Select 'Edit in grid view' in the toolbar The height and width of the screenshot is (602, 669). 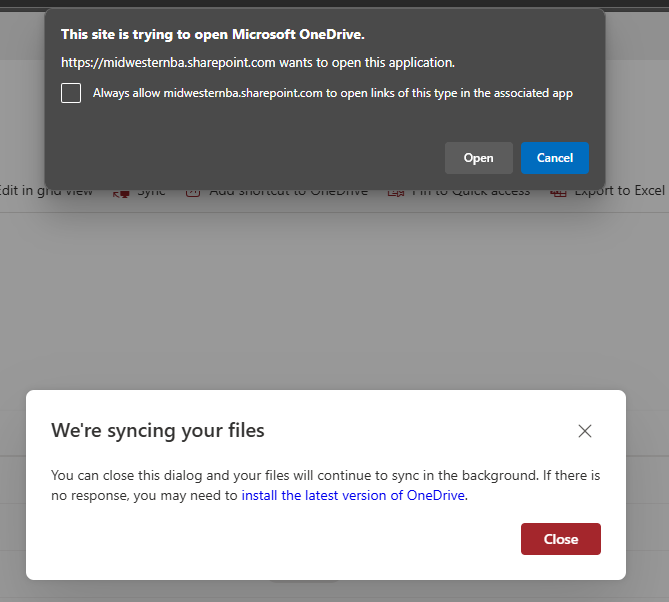[47, 191]
